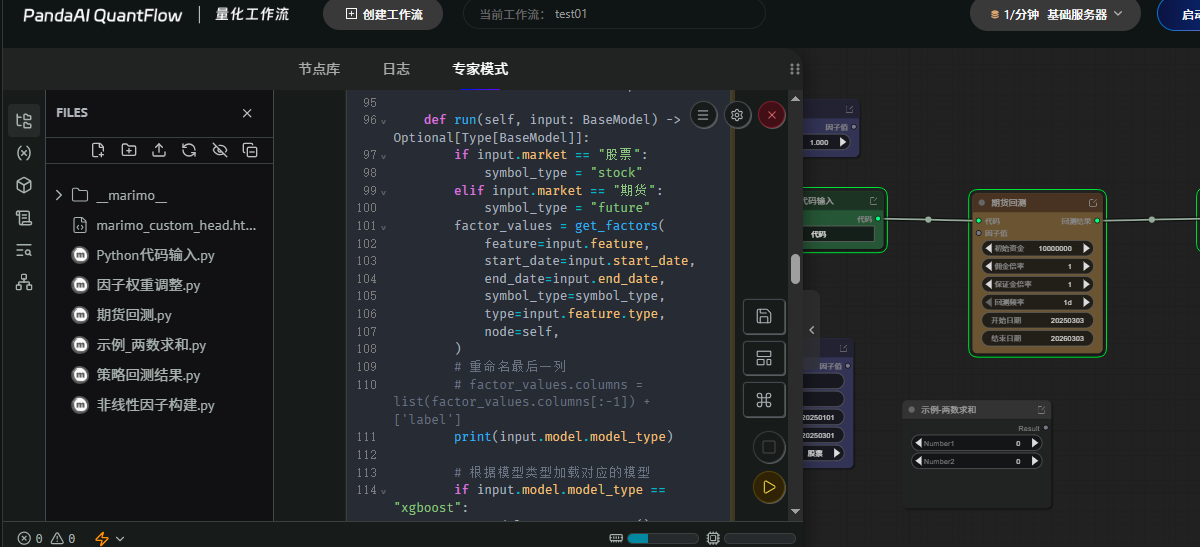Decrease 佣金倍率 with left arrow
Screen dimensions: 1200x547
[x=990, y=266]
